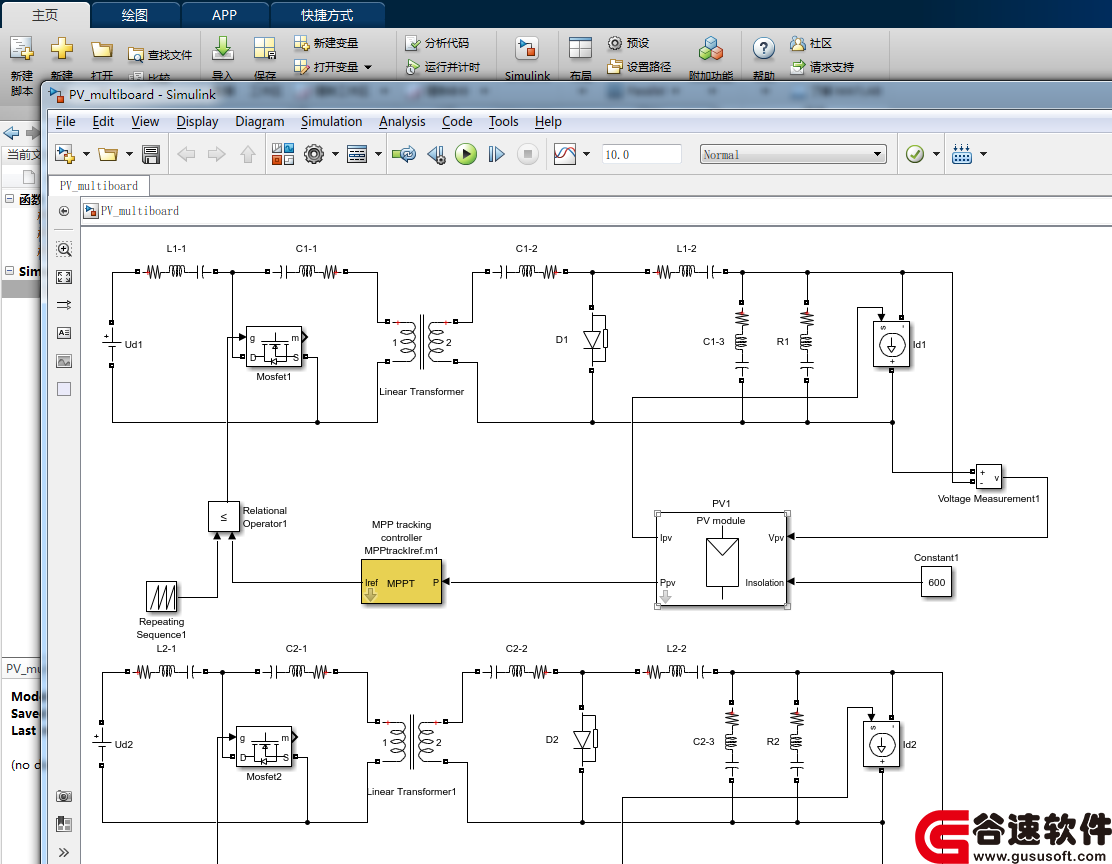Viewport: 1112px width, 864px height.
Task: Open the Model Explorer icon
Action: click(357, 154)
